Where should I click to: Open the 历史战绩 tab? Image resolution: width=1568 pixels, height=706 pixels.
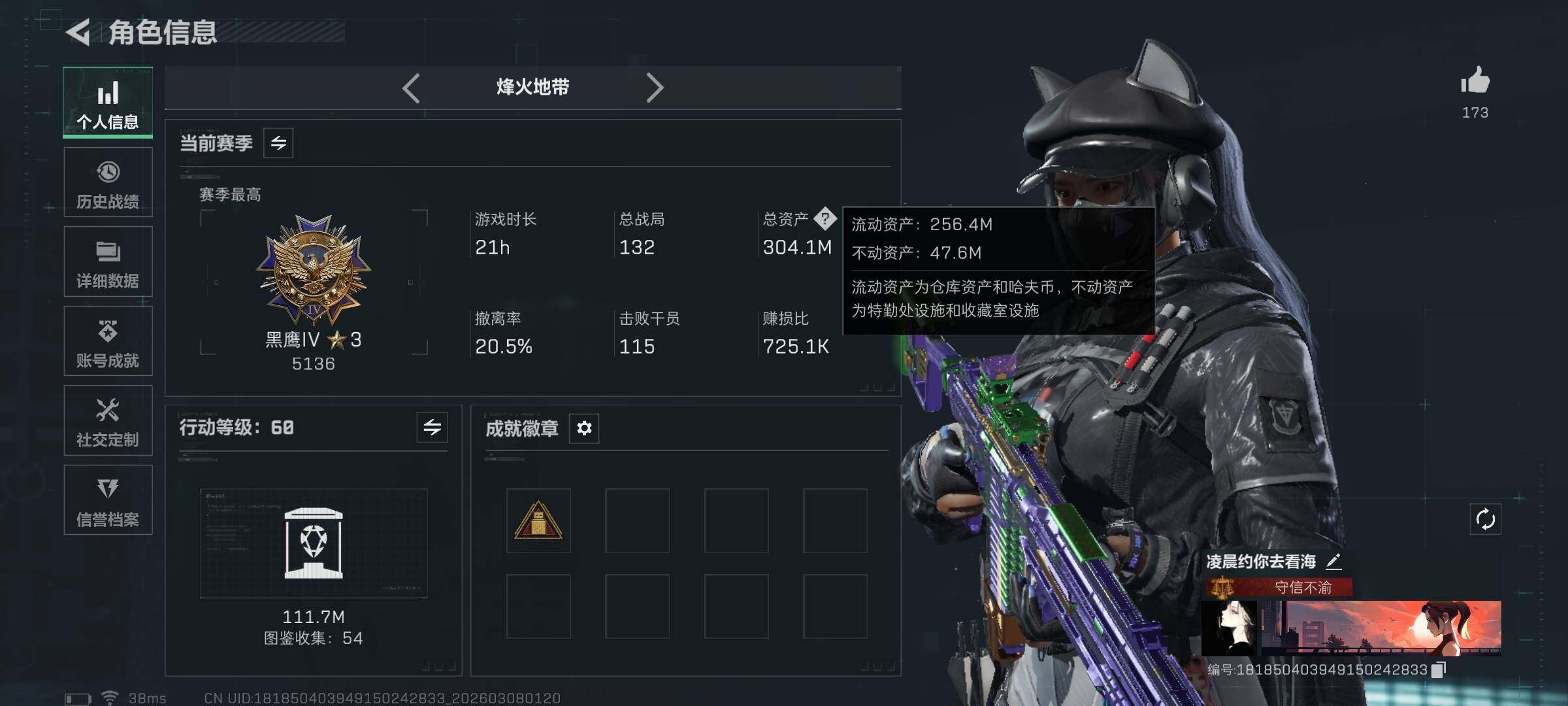[108, 182]
